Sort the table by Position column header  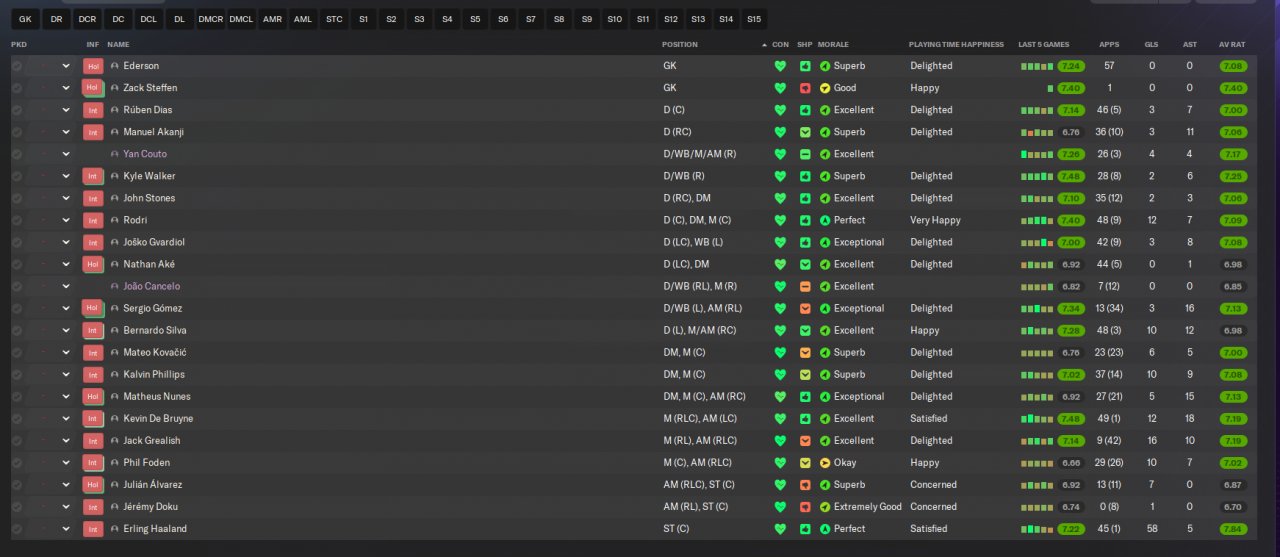coord(680,45)
